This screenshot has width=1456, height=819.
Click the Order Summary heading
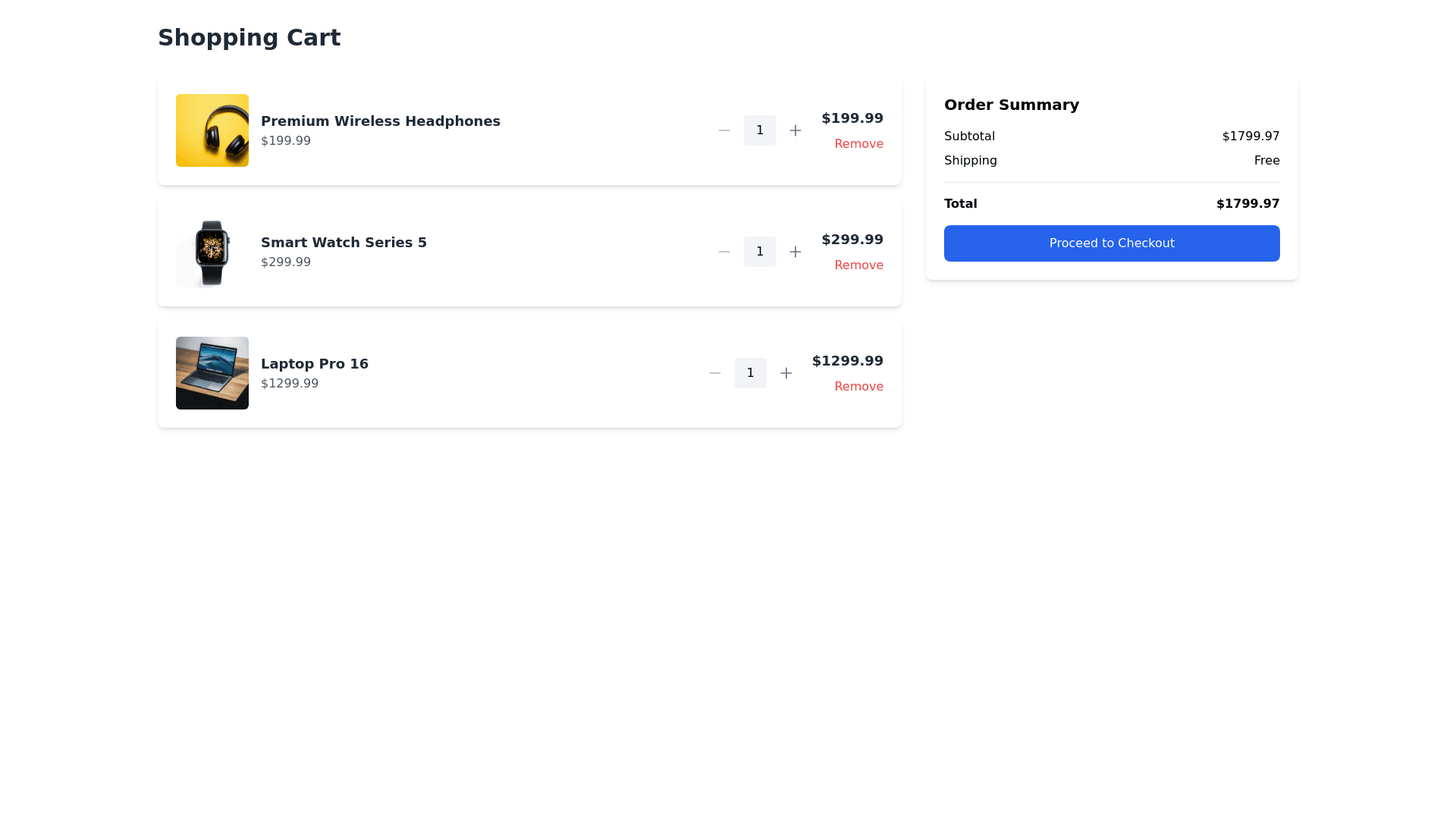[x=1011, y=105]
